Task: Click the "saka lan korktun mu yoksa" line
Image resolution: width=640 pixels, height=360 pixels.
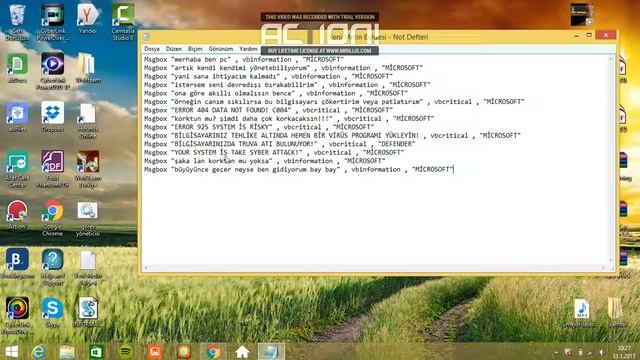Action: point(264,161)
